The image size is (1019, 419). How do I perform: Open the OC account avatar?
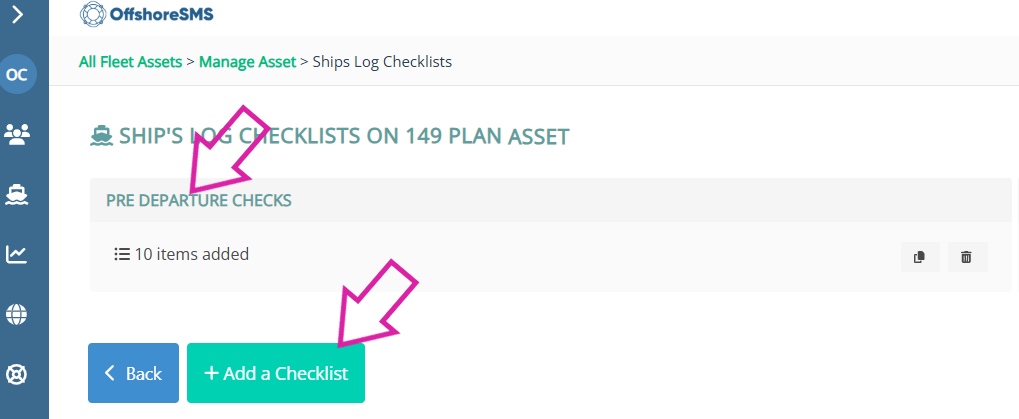tap(17, 74)
